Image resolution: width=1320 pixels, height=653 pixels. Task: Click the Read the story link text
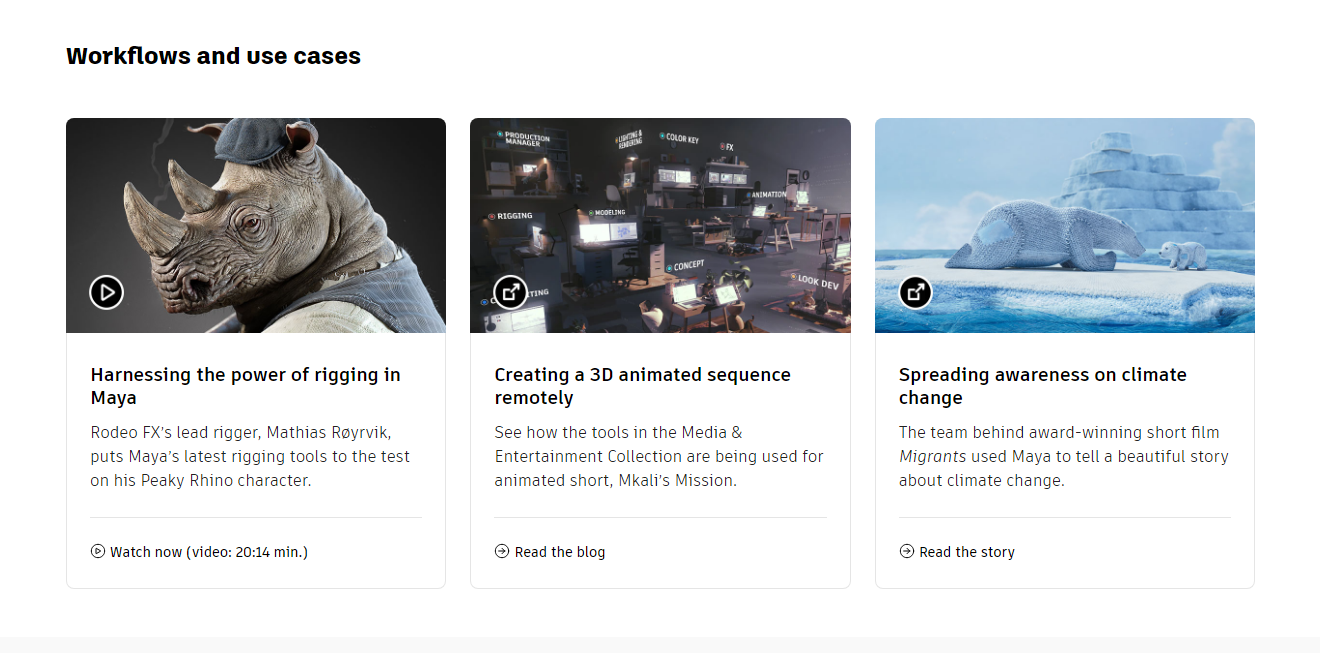tap(967, 552)
